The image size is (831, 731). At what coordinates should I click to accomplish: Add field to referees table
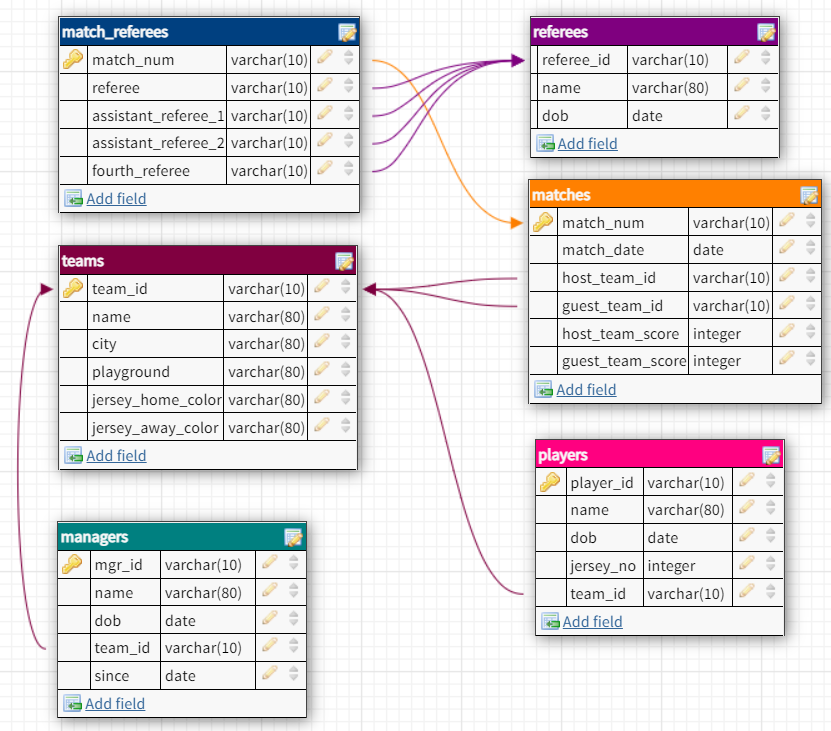[587, 144]
